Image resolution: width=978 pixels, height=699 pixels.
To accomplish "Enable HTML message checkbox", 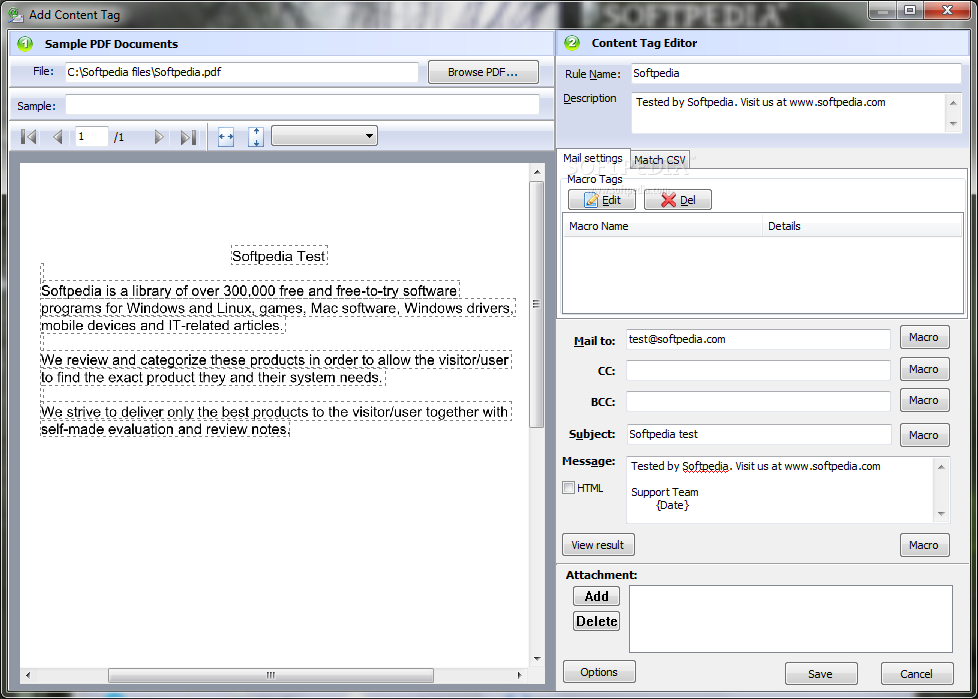I will (568, 488).
